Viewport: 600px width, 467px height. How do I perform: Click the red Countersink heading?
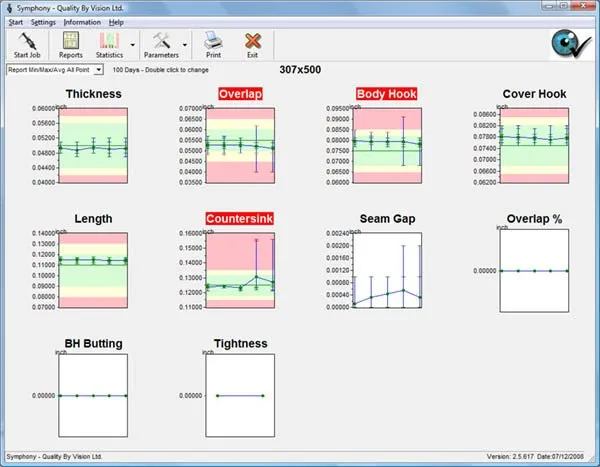tap(240, 219)
